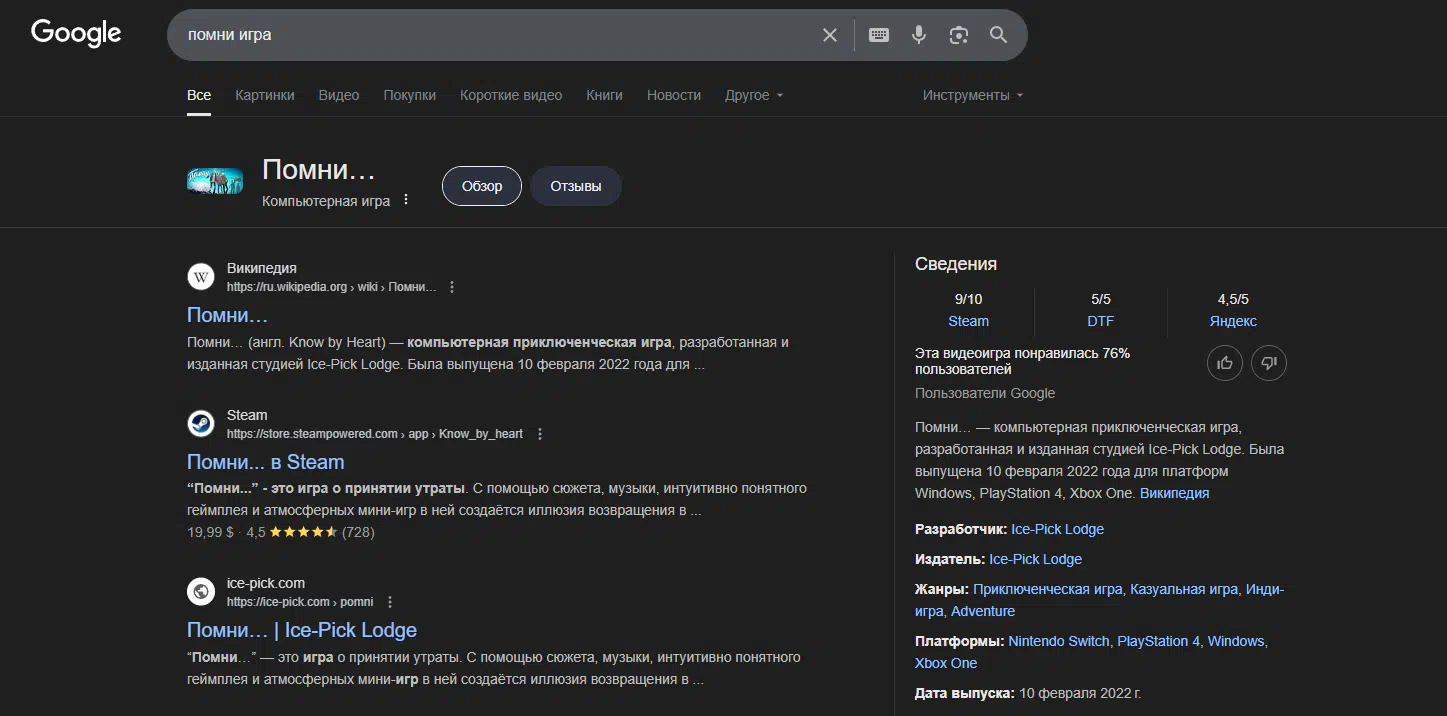Screen dimensions: 1447x716
Task: Click the store.steampowered.com URL breadcrumb
Action: tap(375, 434)
